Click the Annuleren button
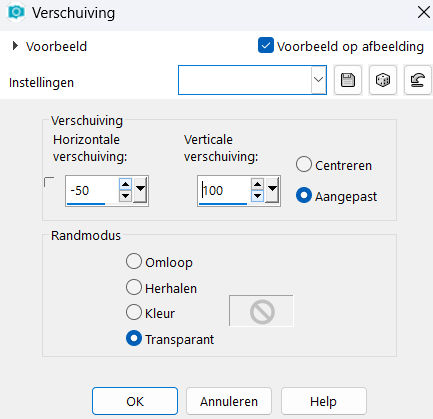 coord(229,401)
